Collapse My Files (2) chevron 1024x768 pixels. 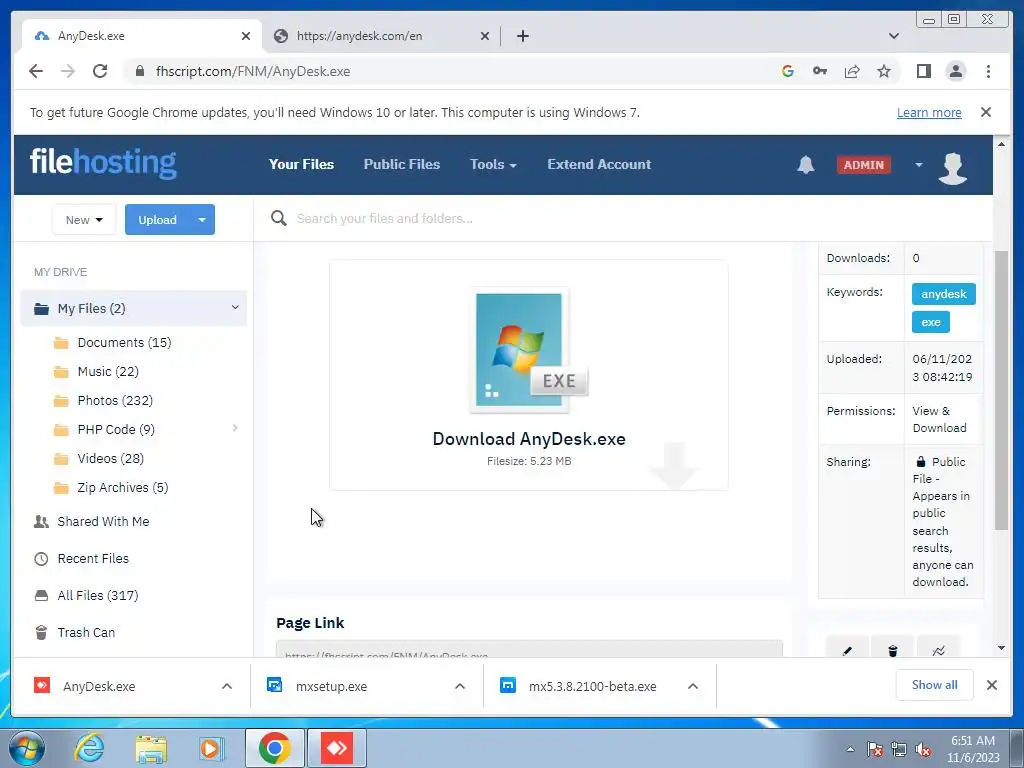click(x=235, y=308)
